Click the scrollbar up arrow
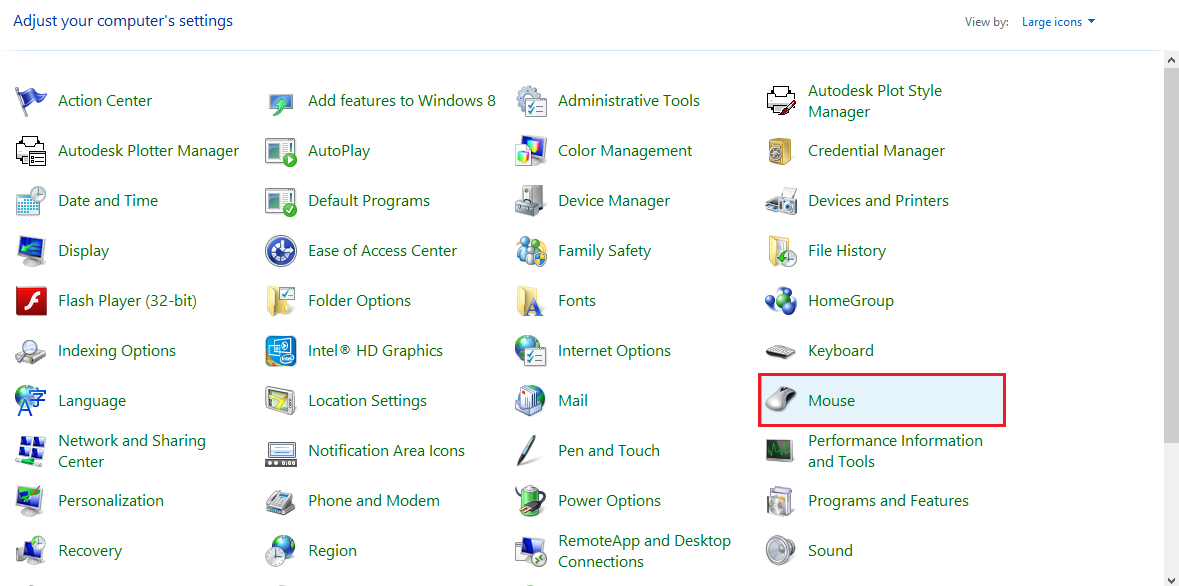Viewport: 1179px width, 586px height. pos(1171,60)
